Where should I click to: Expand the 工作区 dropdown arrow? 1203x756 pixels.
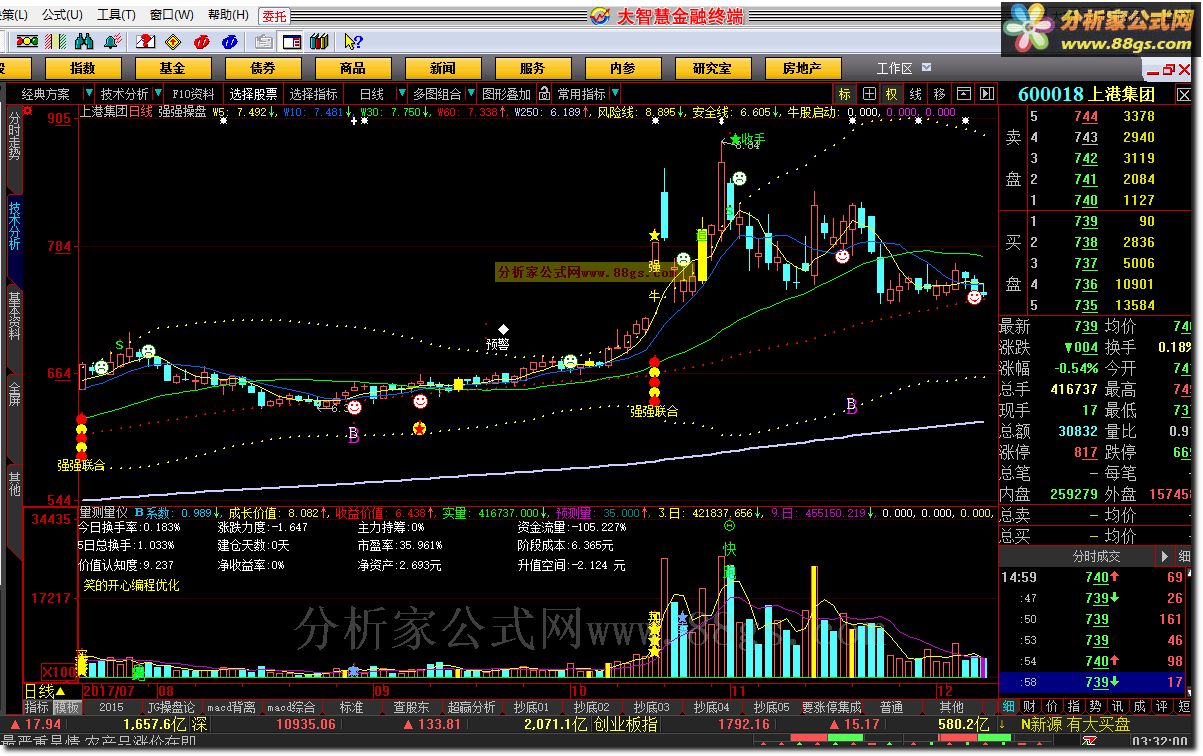[926, 68]
